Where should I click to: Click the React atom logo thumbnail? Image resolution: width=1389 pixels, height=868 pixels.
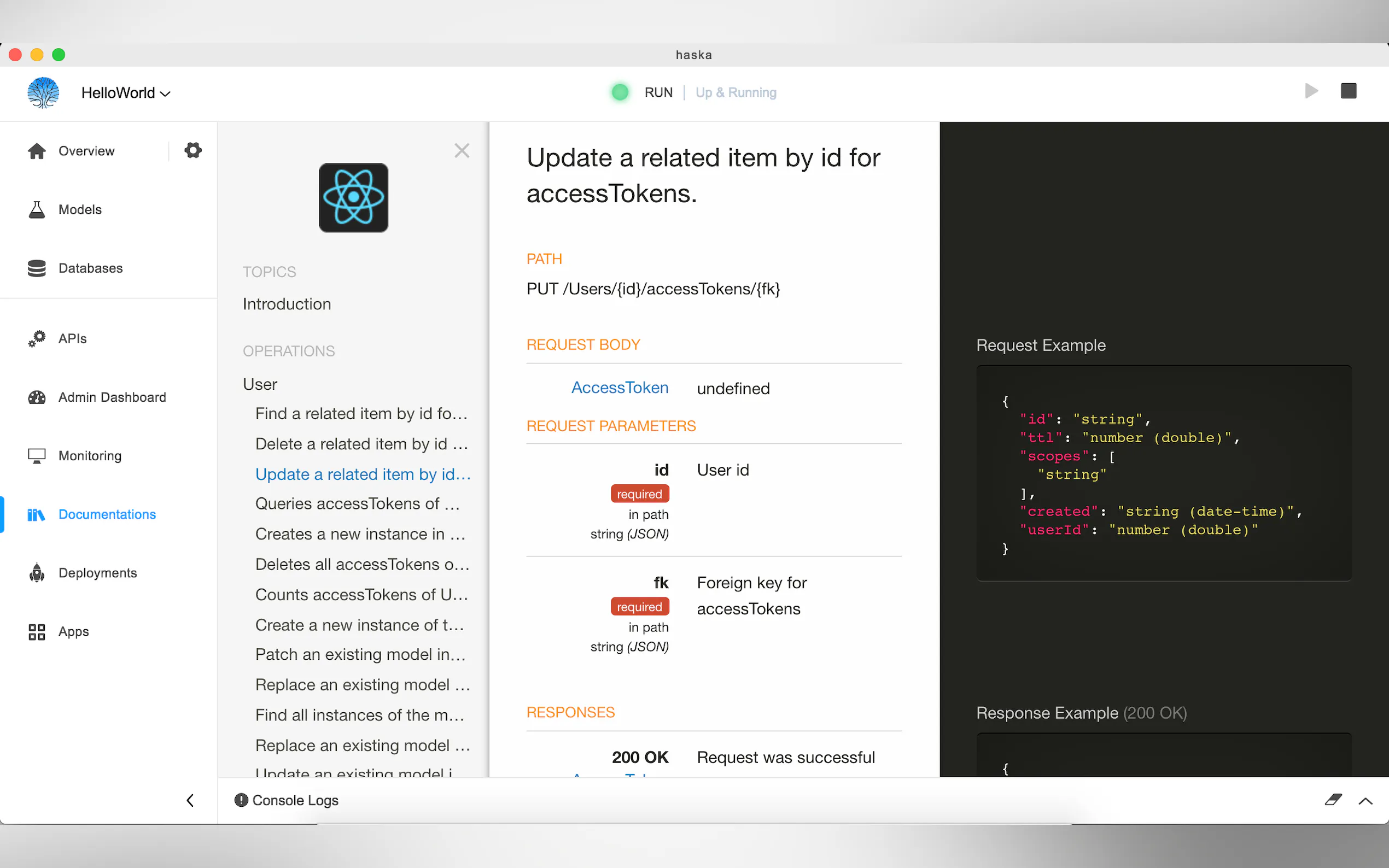(x=353, y=197)
